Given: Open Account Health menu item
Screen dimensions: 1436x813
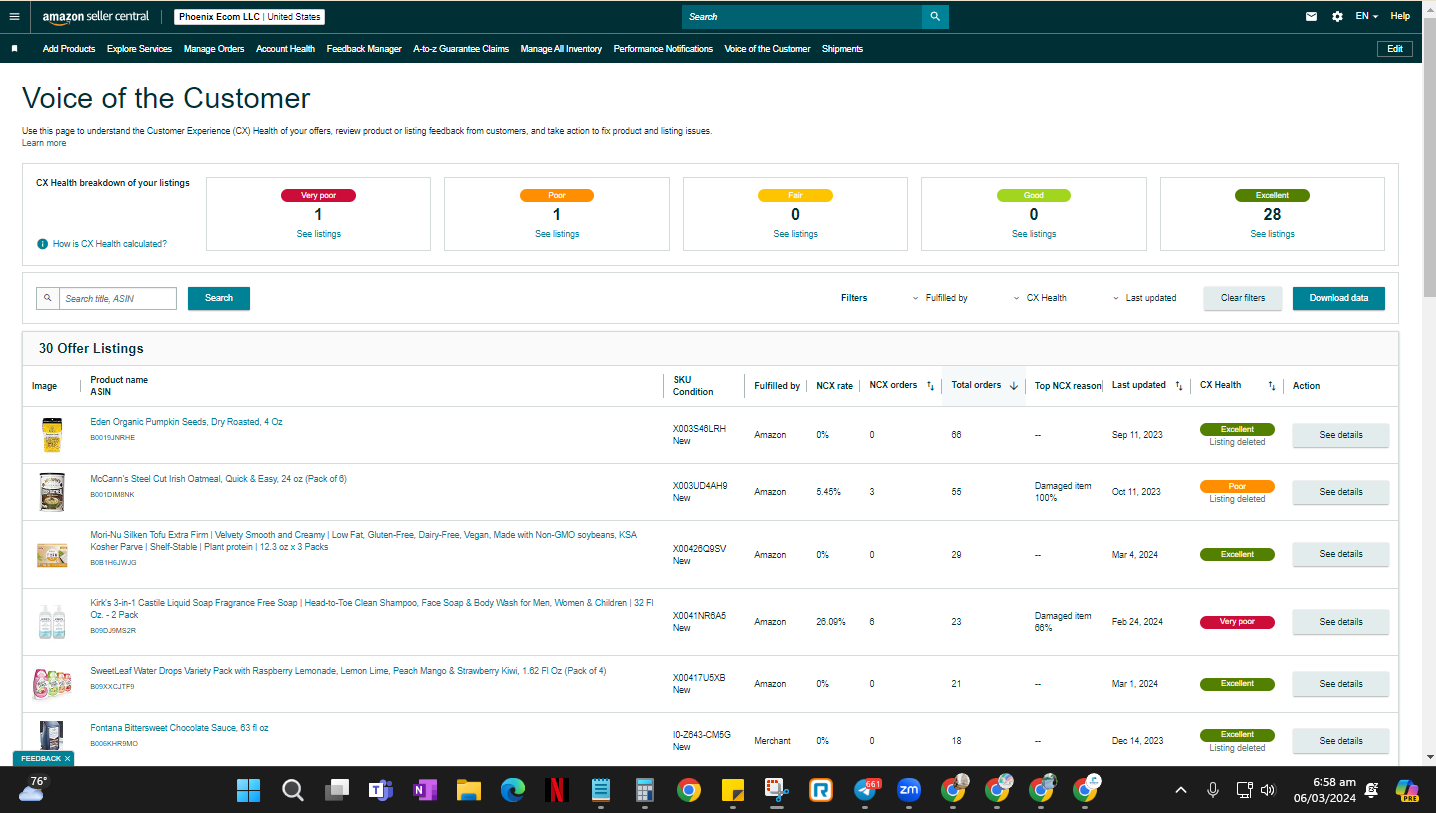Looking at the screenshot, I should 285,49.
